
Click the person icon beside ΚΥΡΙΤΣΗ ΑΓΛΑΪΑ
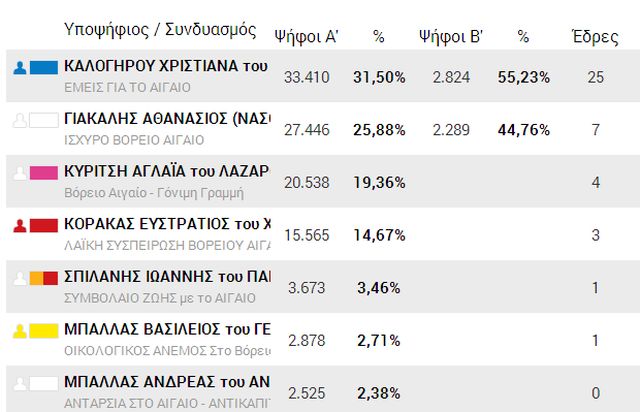20,172
